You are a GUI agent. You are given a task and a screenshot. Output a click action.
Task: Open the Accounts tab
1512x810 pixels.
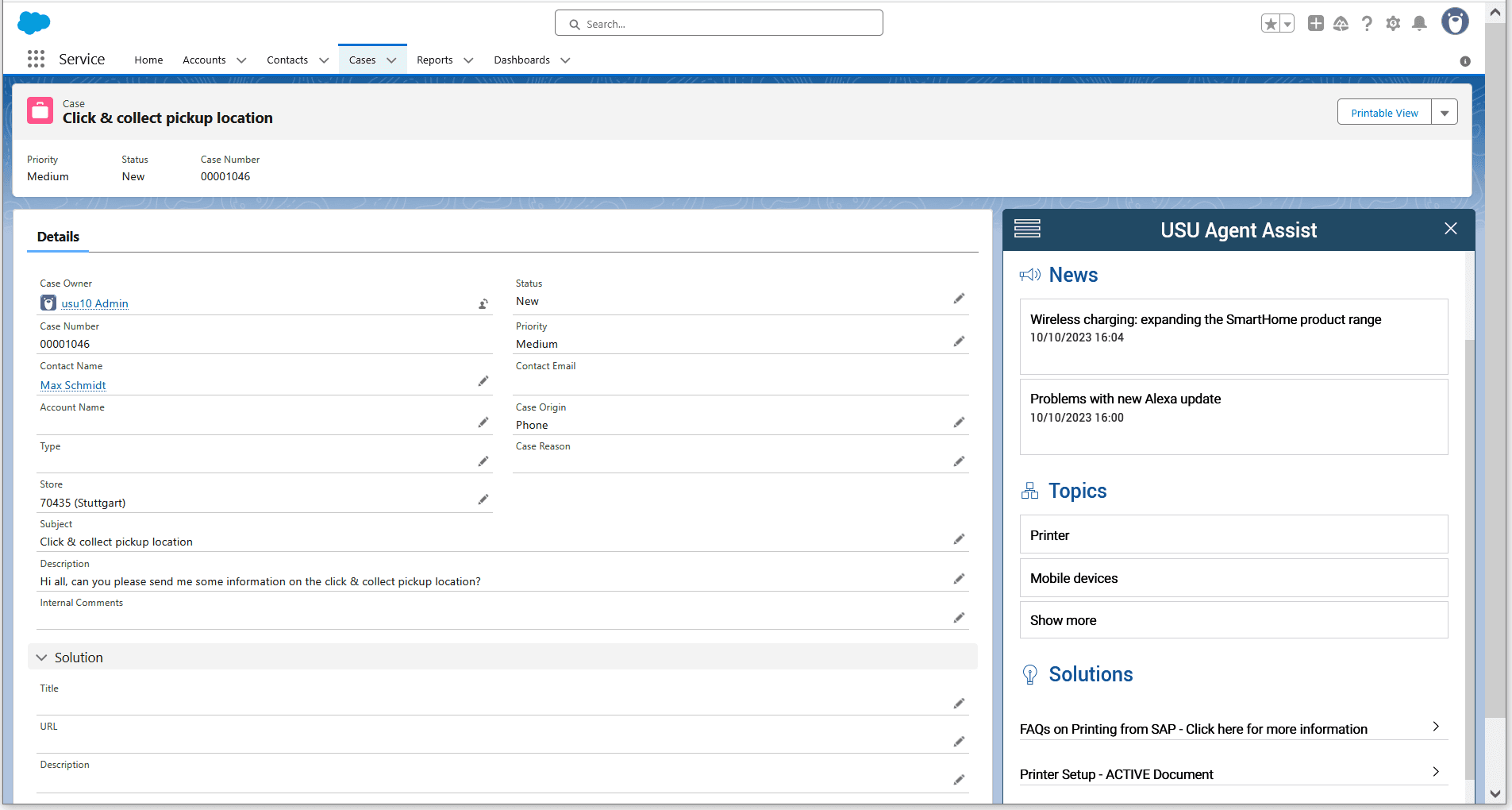(204, 60)
